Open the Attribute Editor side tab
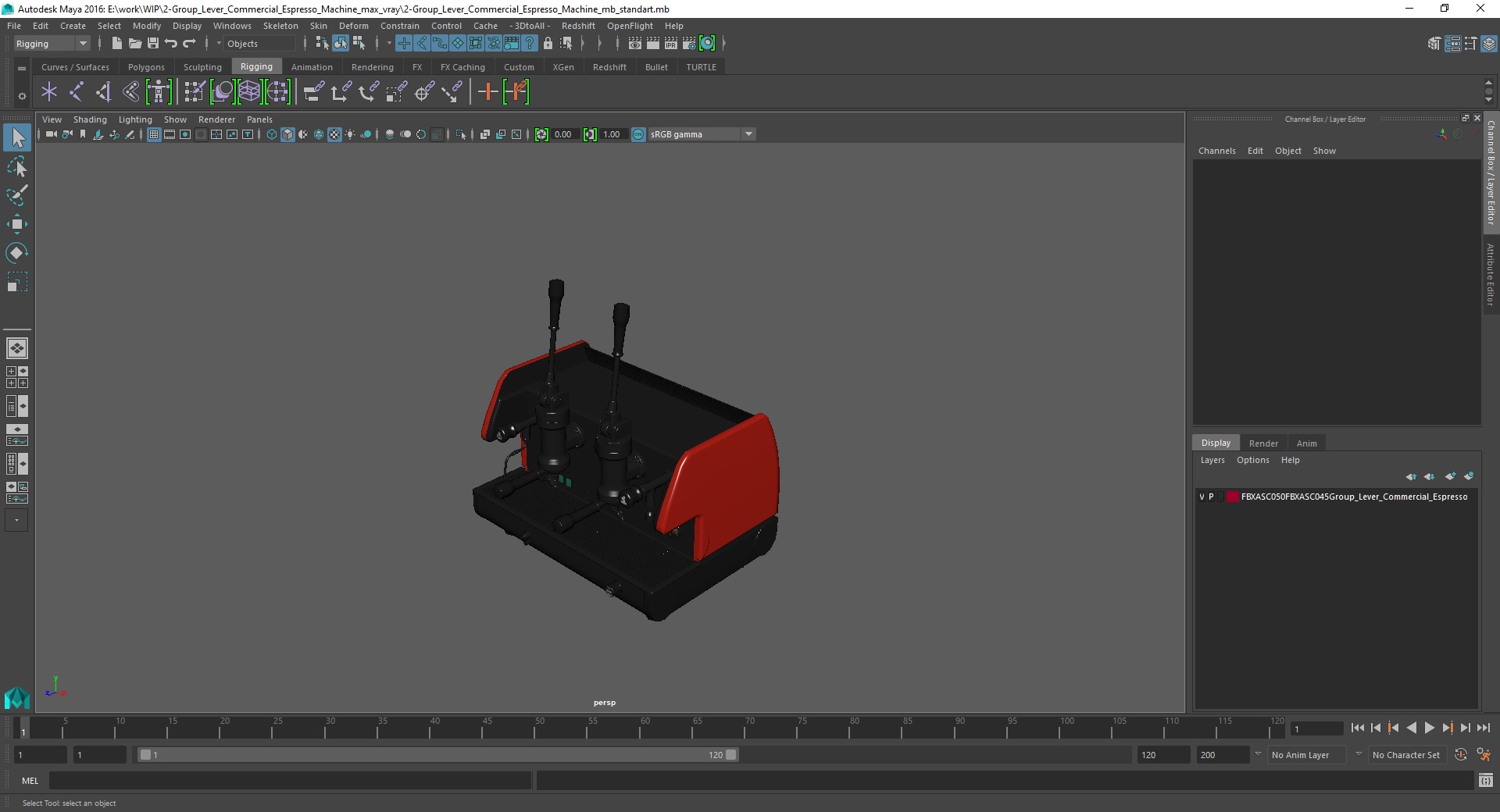The image size is (1500, 812). 1491,274
